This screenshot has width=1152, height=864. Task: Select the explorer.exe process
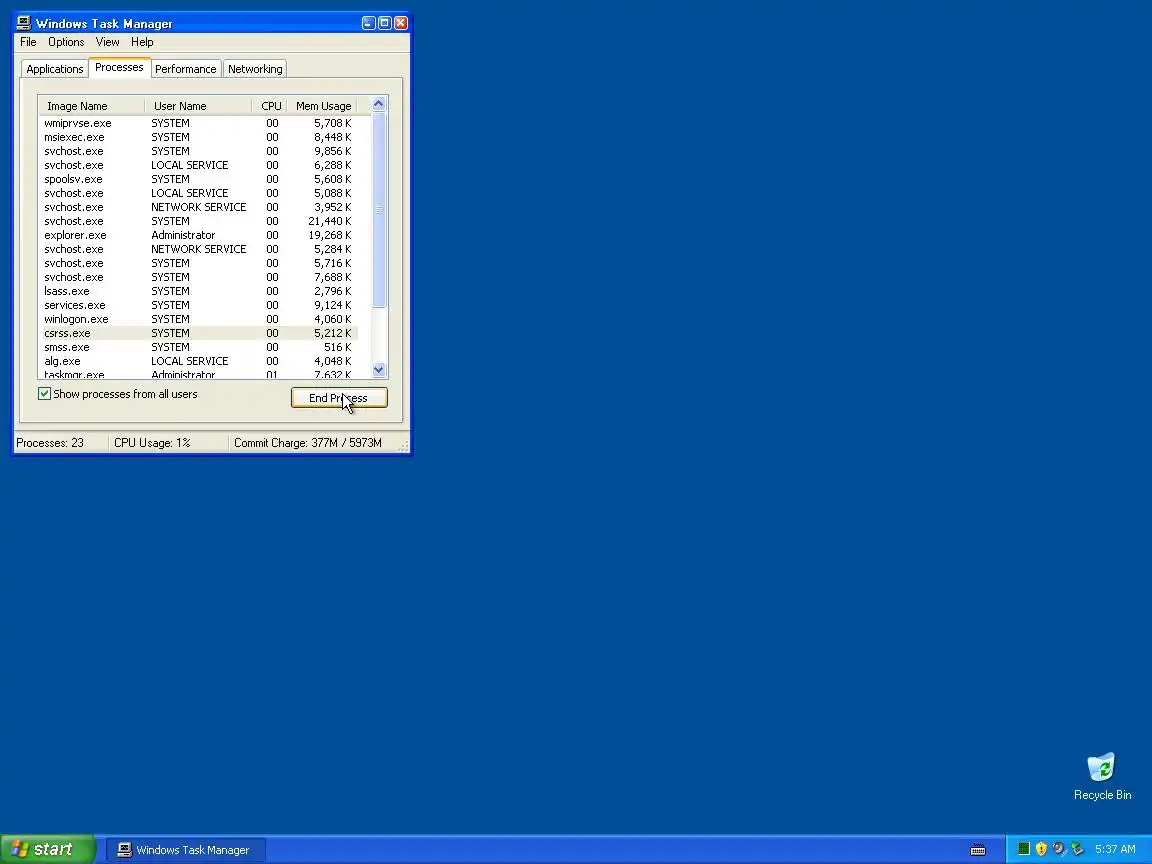tap(198, 235)
